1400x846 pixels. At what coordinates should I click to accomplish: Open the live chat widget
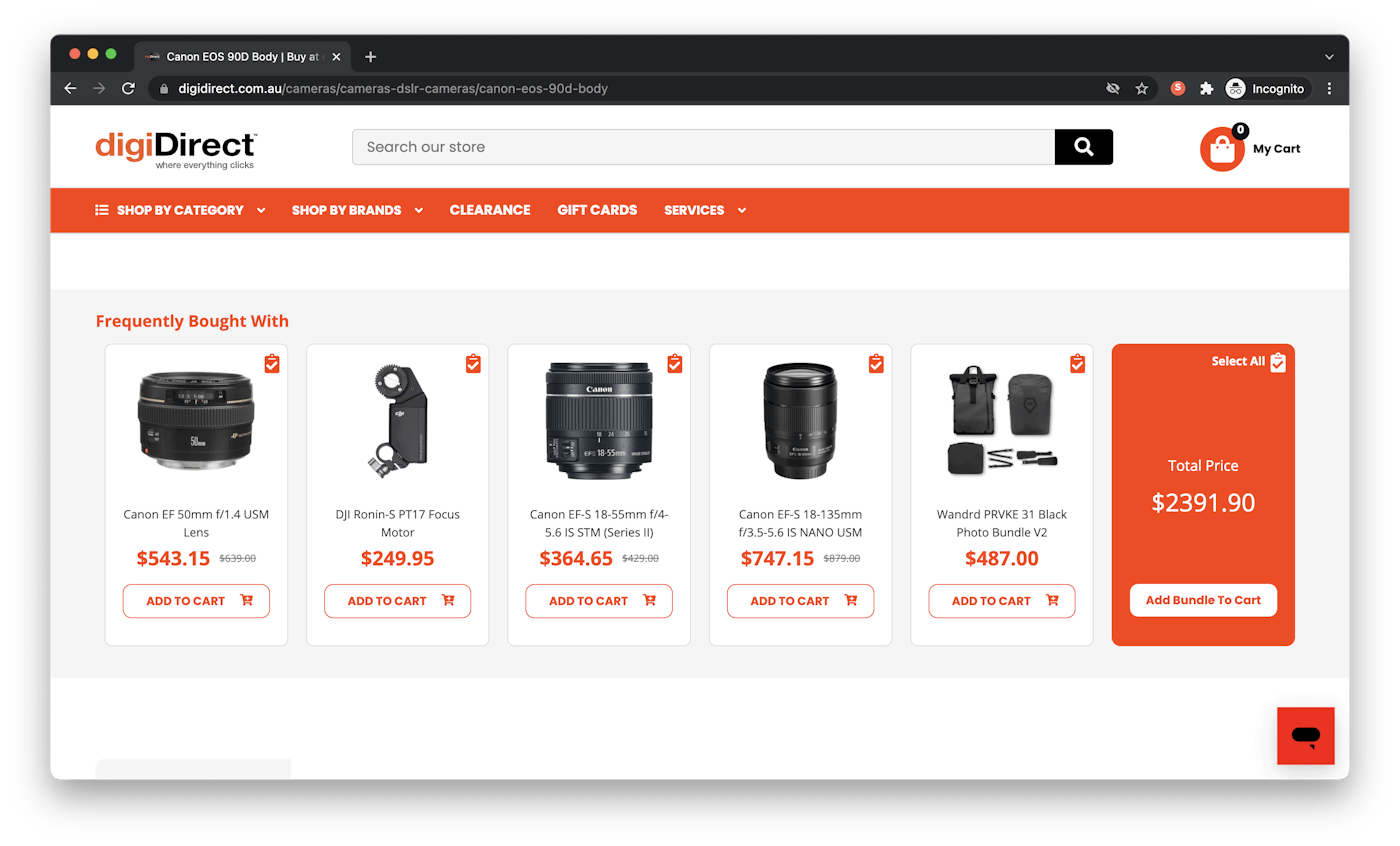click(x=1306, y=736)
